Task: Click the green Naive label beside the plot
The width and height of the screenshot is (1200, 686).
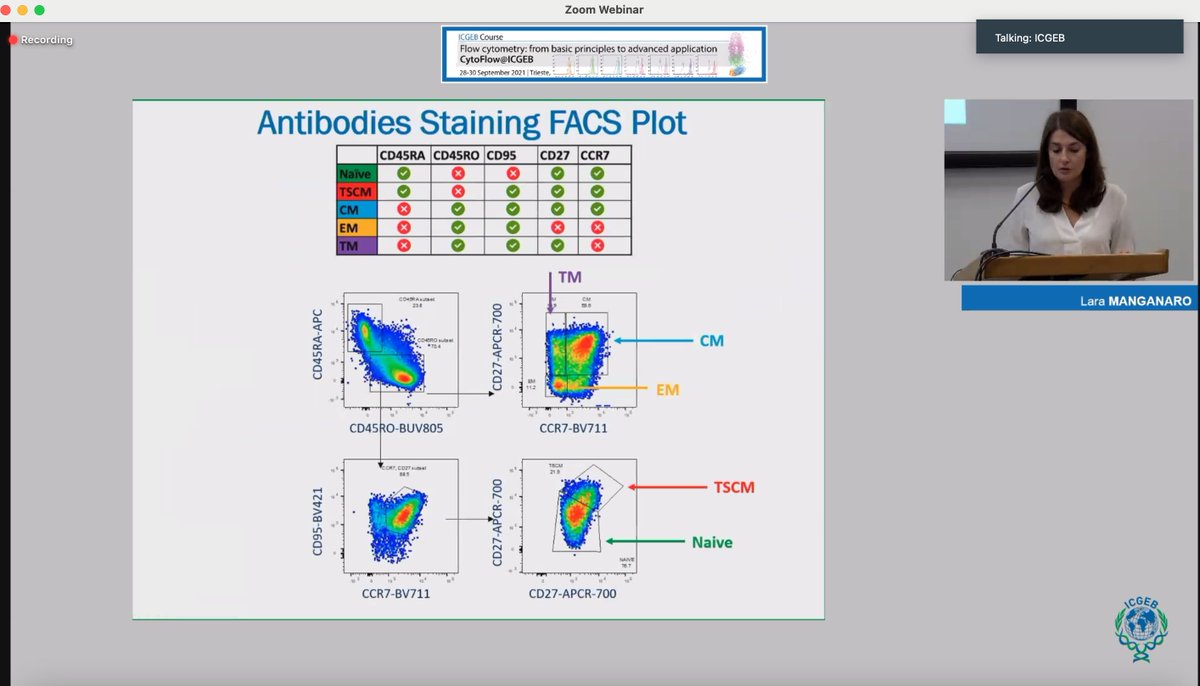Action: pyautogui.click(x=712, y=542)
